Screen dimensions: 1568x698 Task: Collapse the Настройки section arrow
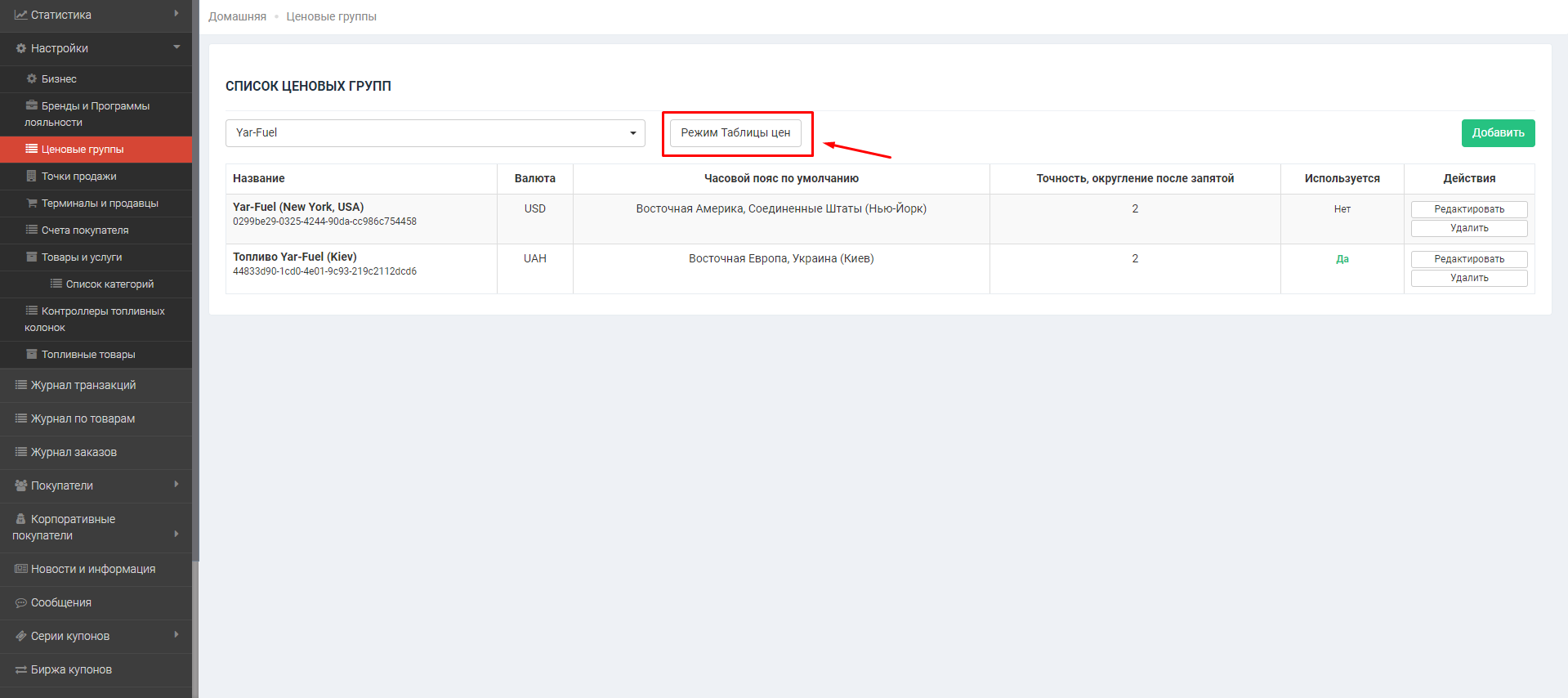176,47
